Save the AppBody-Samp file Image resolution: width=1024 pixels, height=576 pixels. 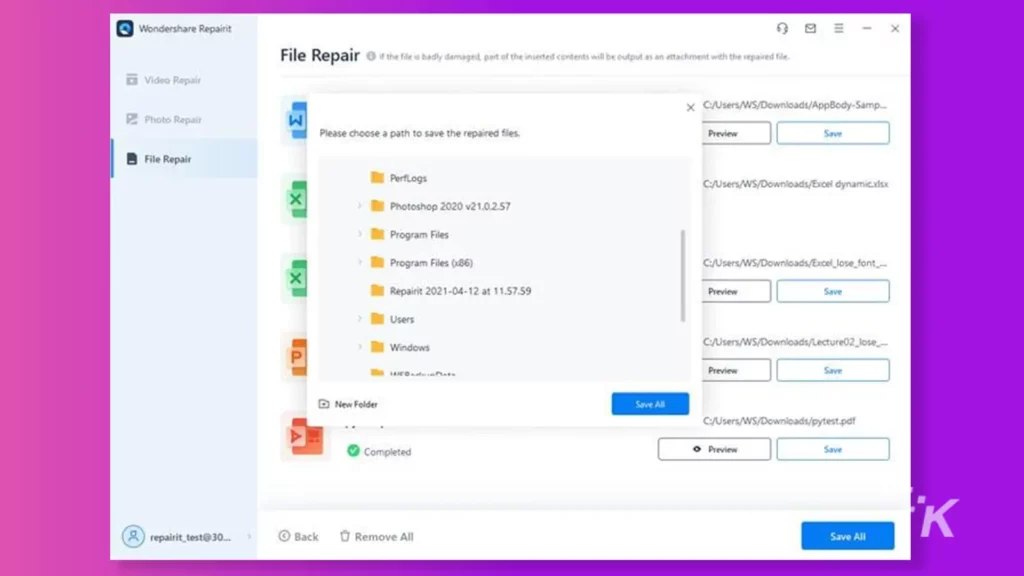click(x=833, y=133)
